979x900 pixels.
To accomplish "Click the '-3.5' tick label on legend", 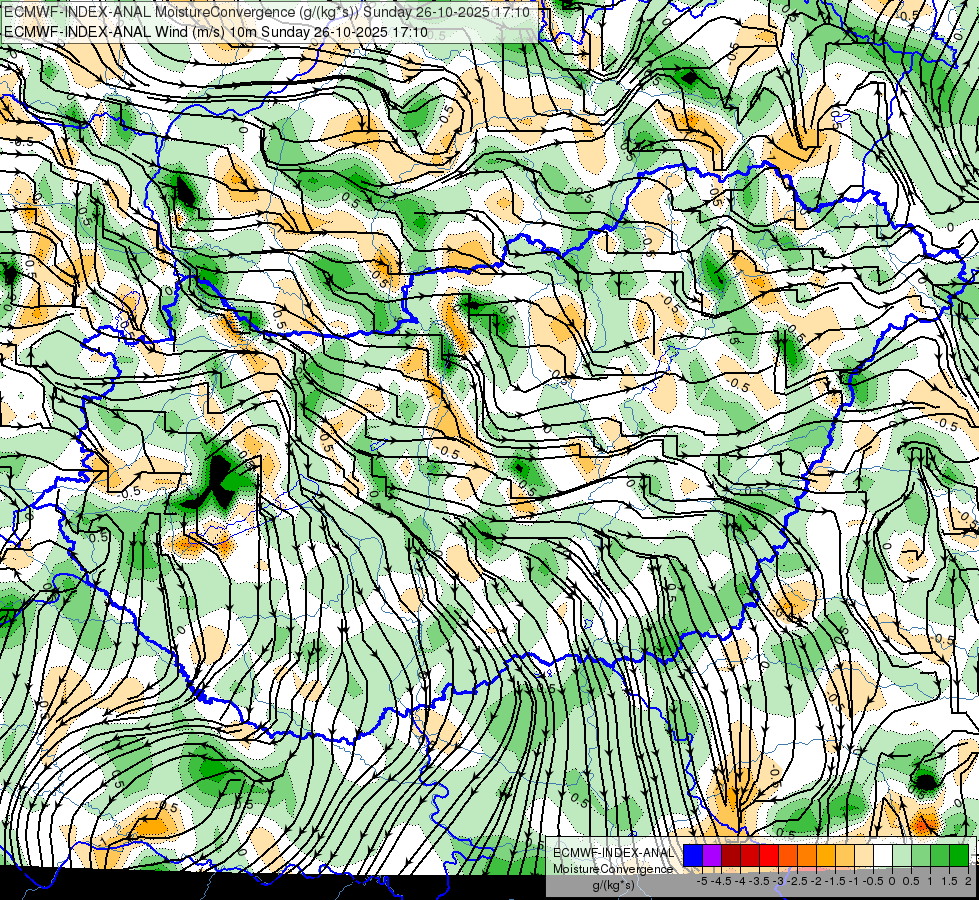I will click(x=760, y=881).
